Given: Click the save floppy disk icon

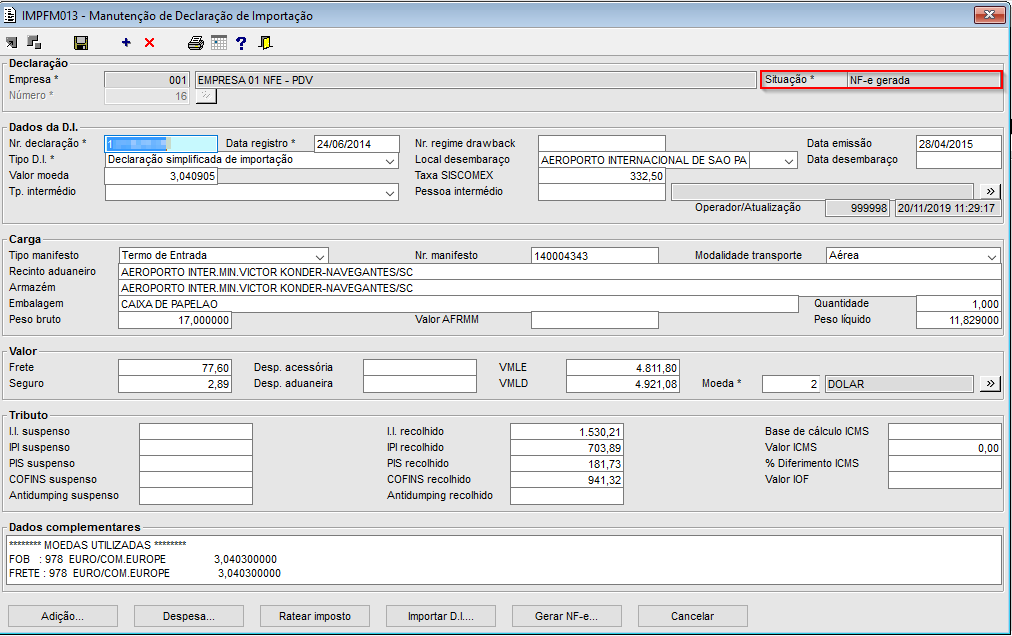Looking at the screenshot, I should [x=81, y=43].
